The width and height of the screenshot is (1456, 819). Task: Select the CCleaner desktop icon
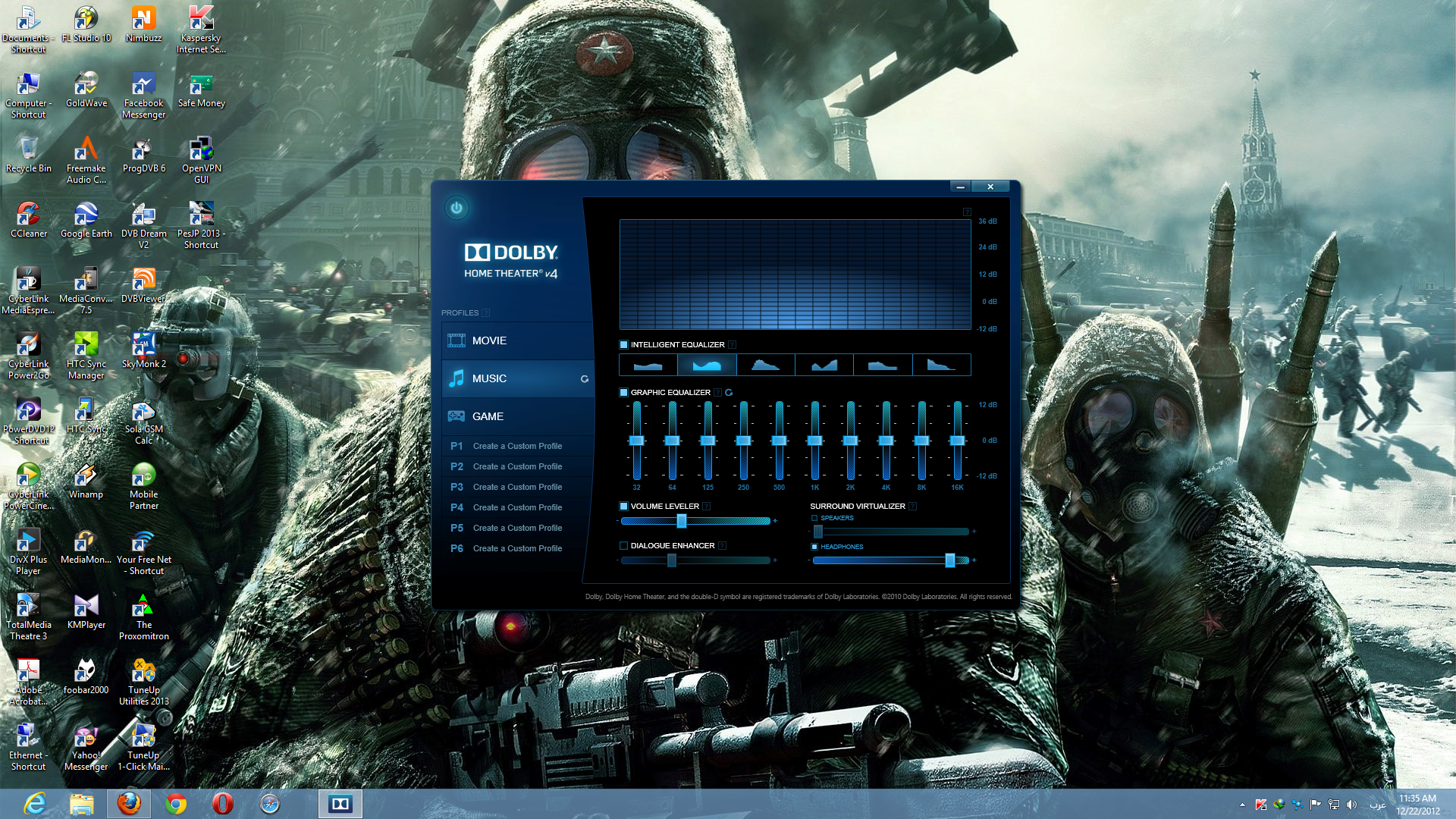pyautogui.click(x=29, y=220)
